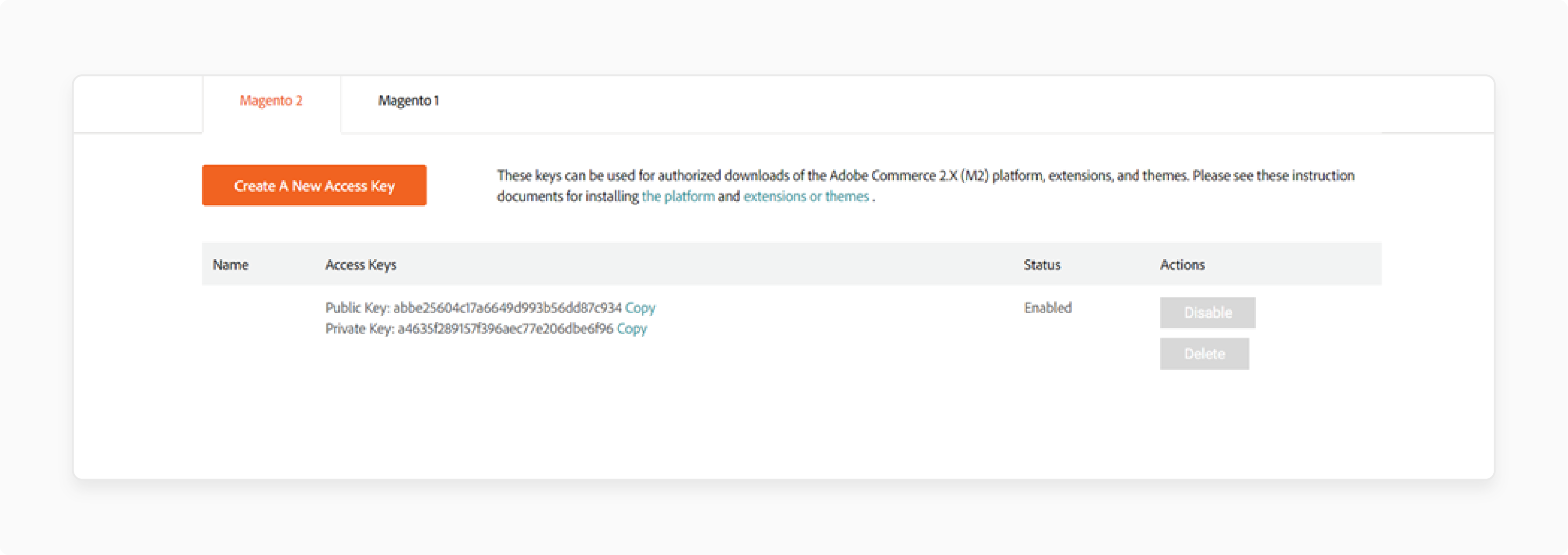The width and height of the screenshot is (1568, 555).
Task: Open 'extensions or themes' link
Action: pyautogui.click(x=806, y=196)
